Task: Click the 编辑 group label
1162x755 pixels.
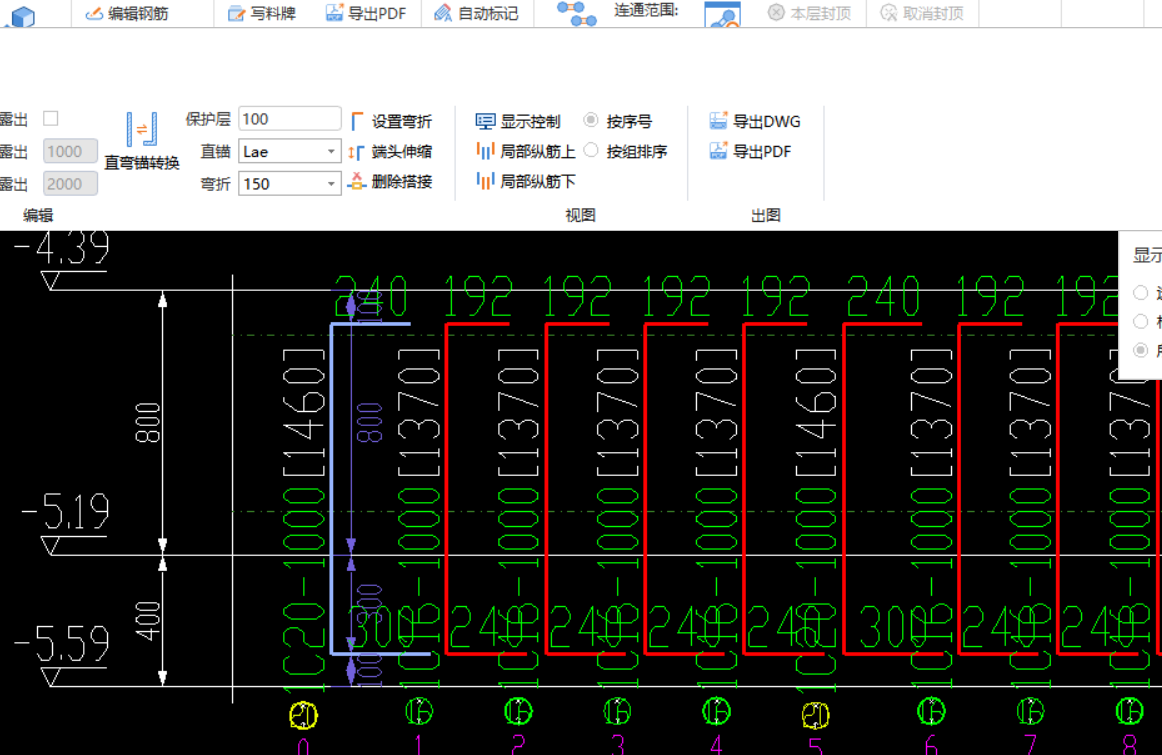Action: [39, 216]
